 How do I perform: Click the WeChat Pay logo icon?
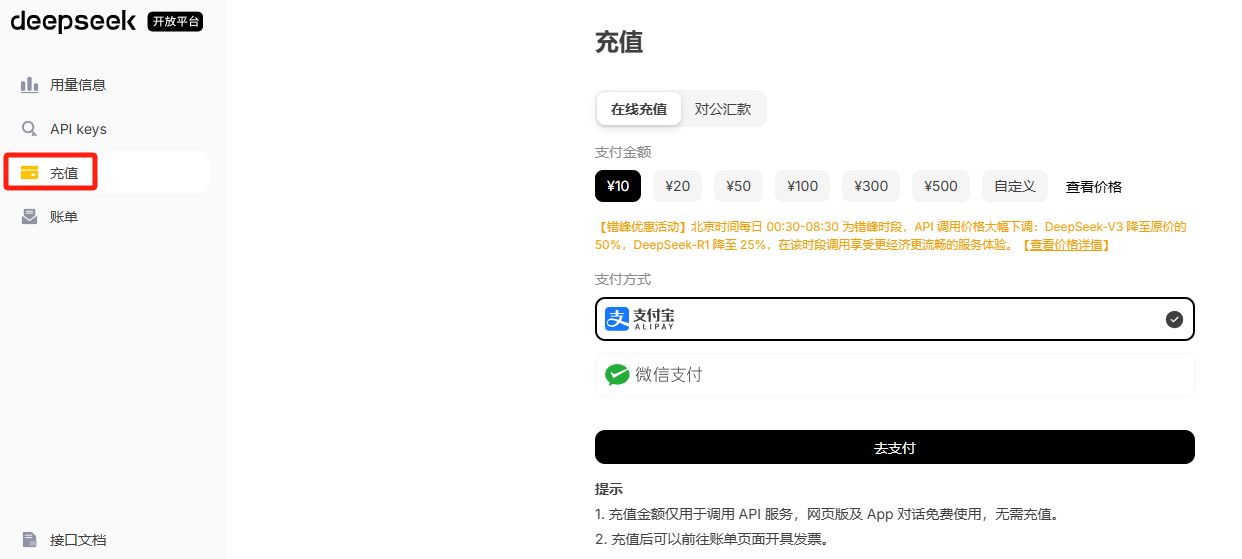point(617,375)
